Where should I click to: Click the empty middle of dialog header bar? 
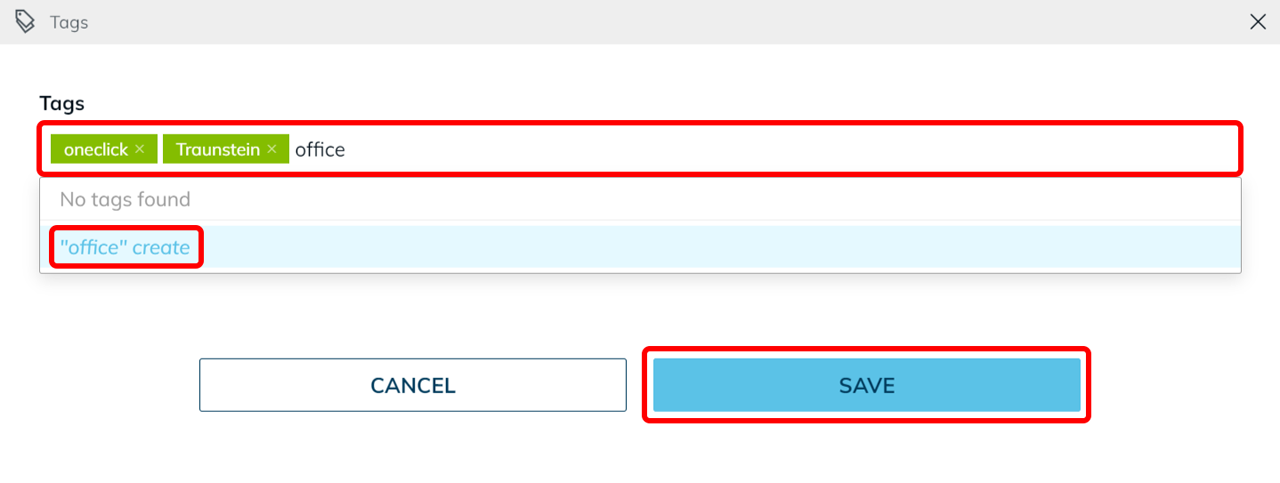(640, 22)
